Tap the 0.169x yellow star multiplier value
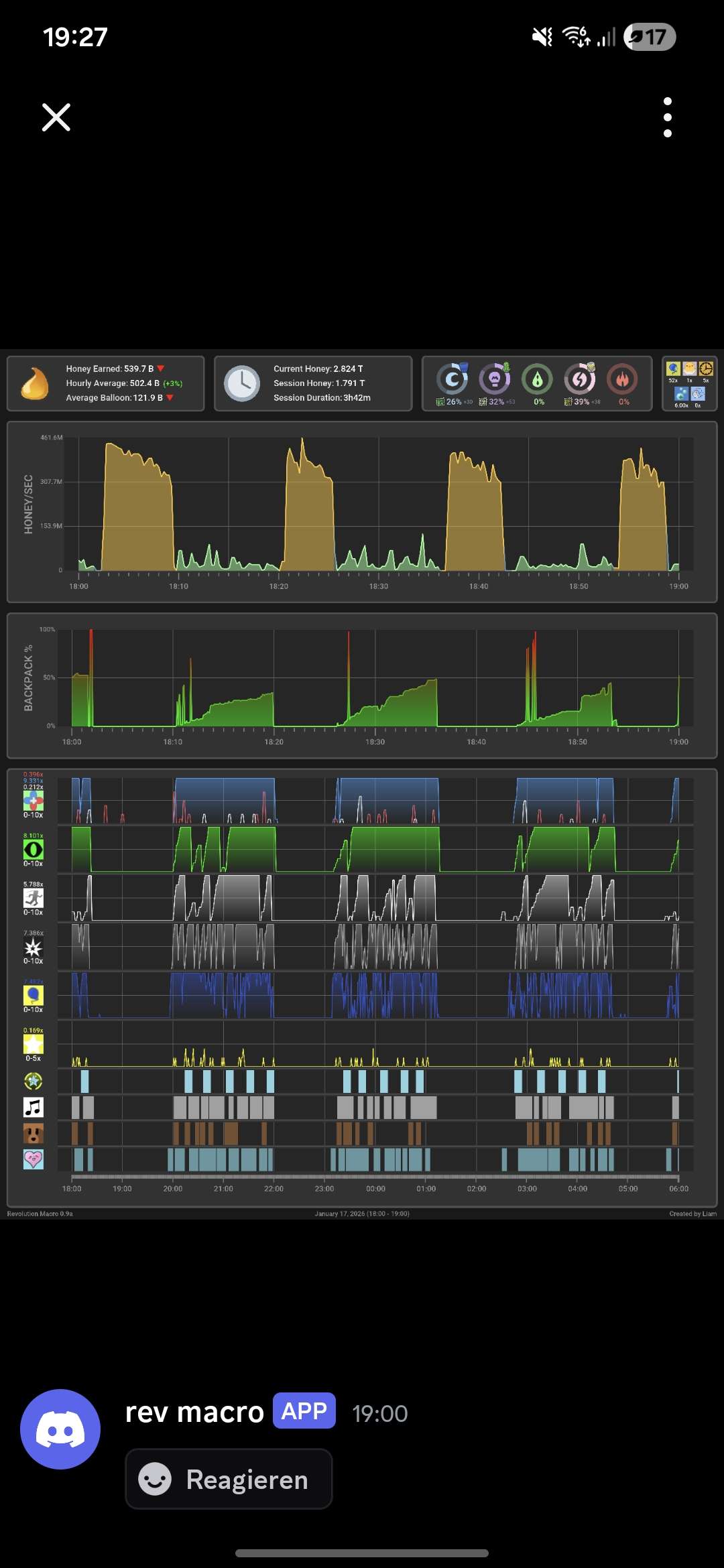 coord(34,1031)
